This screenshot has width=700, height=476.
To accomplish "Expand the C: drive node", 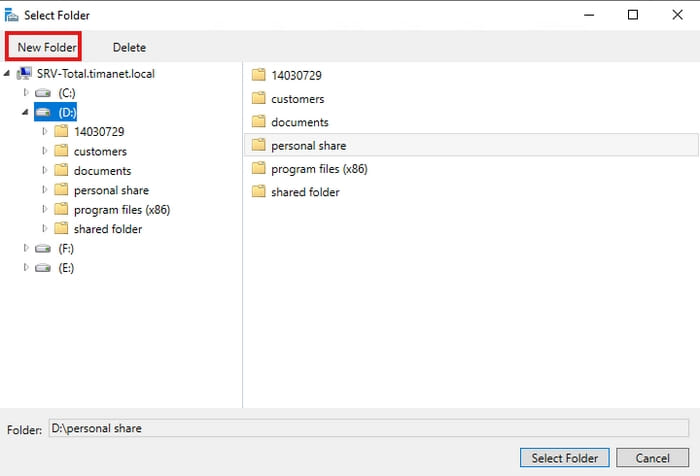I will click(26, 92).
